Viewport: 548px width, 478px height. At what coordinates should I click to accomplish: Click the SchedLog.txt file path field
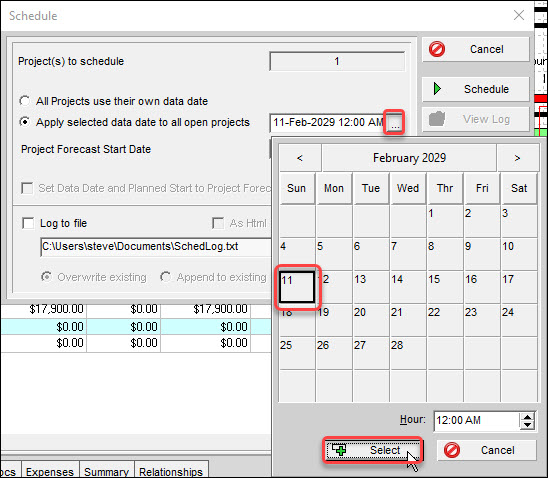click(x=156, y=247)
